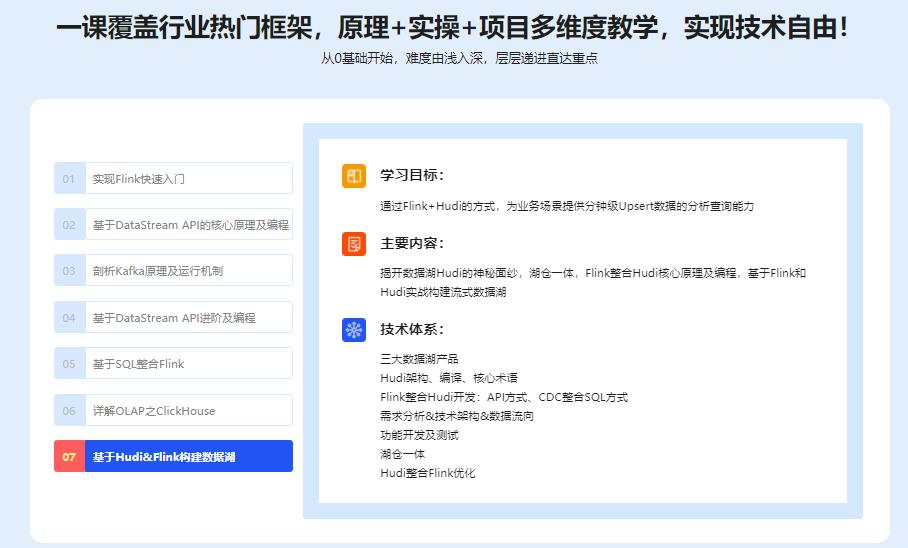Click the 功能开发及测试 list item

click(x=419, y=435)
